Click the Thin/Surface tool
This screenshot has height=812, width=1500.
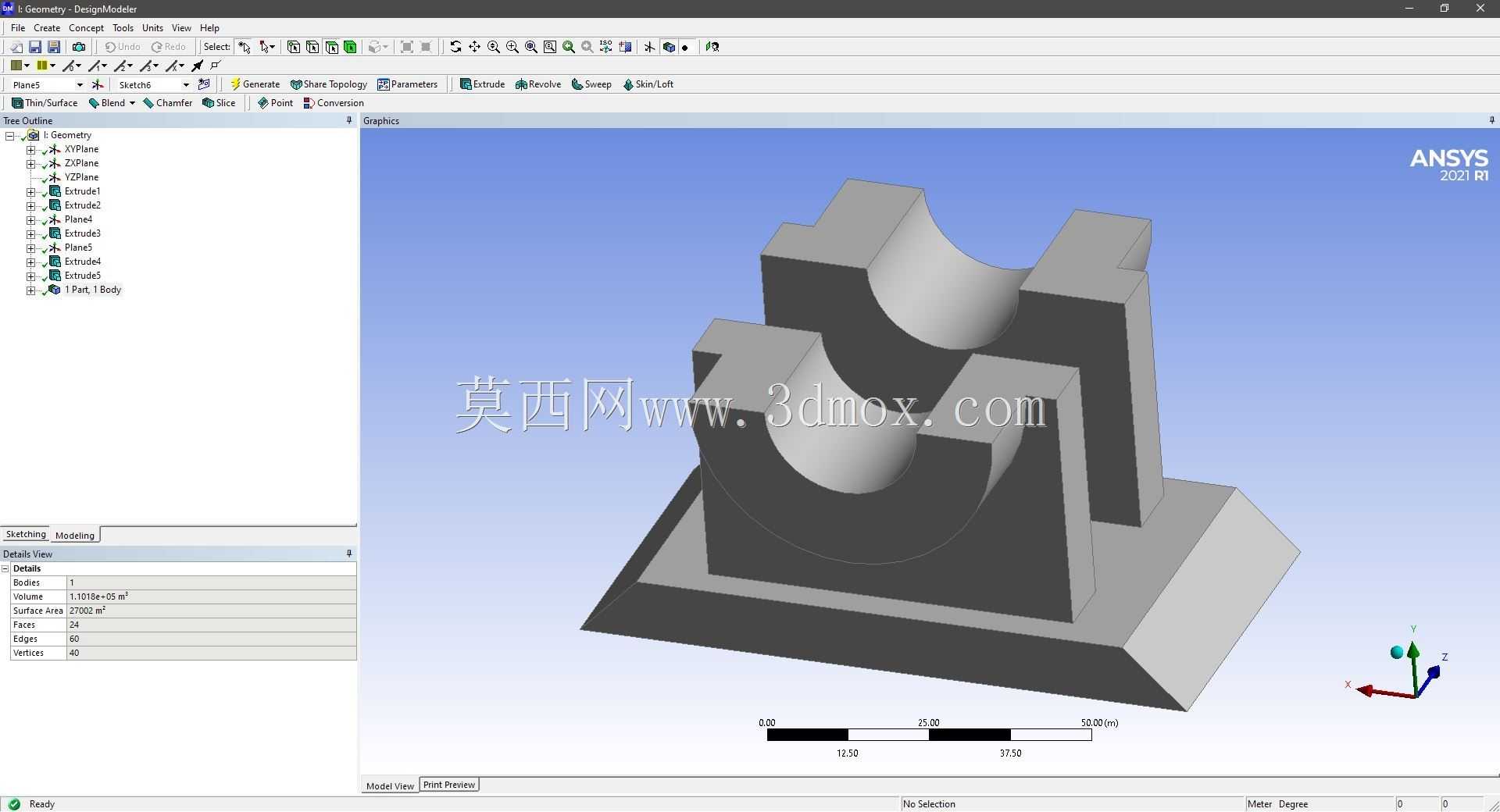[45, 103]
